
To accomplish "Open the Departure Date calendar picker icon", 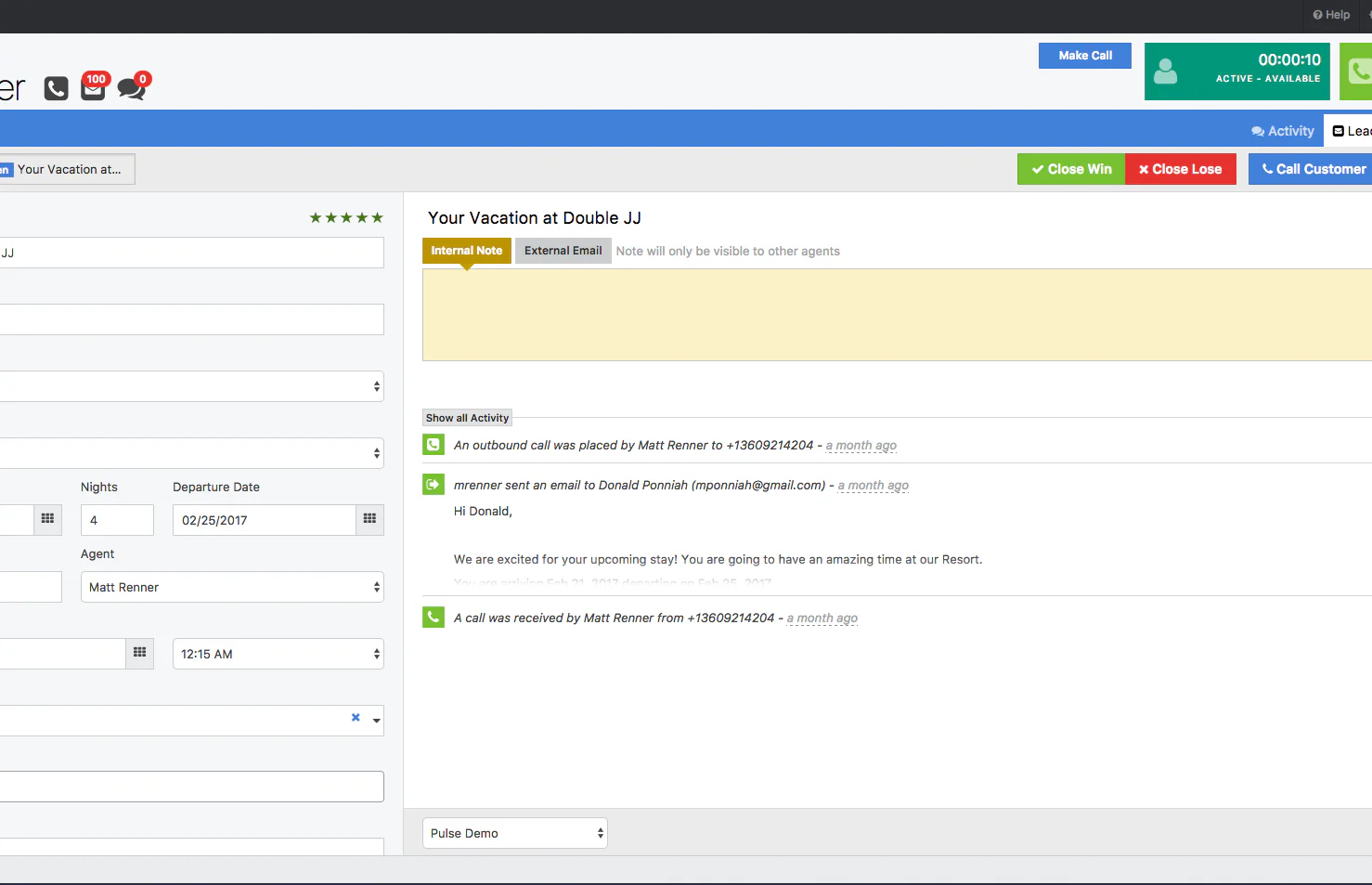I will tap(369, 520).
